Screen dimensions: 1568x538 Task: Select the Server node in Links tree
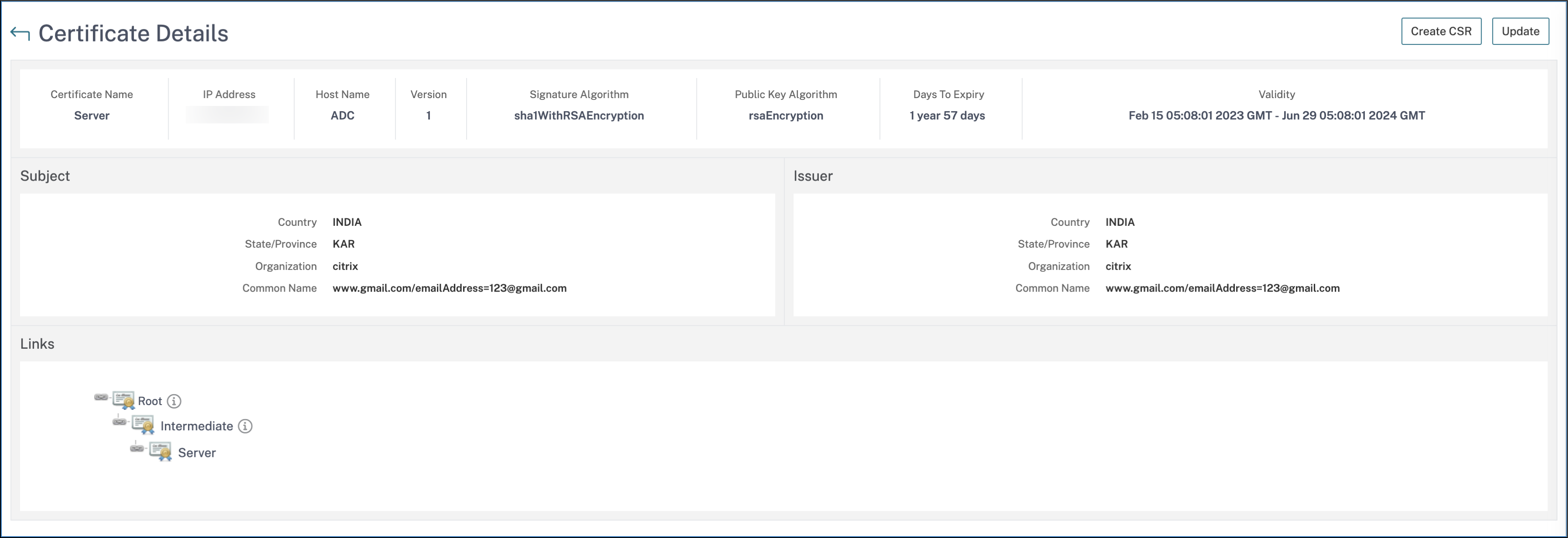197,453
